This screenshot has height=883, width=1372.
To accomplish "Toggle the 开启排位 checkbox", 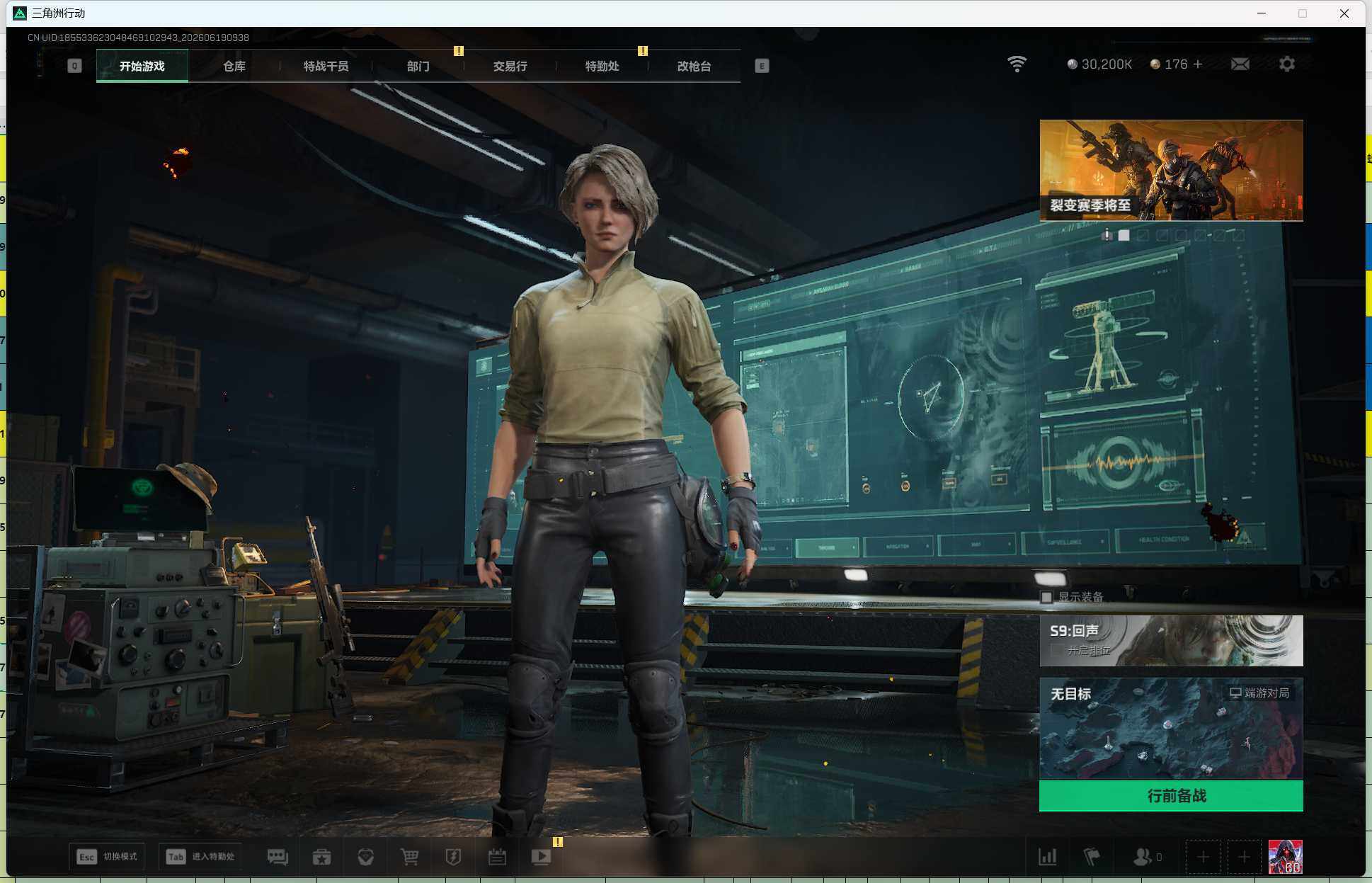I will coord(1057,650).
